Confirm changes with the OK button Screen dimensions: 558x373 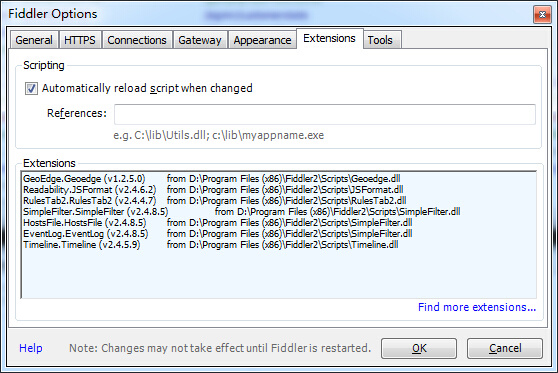[419, 348]
